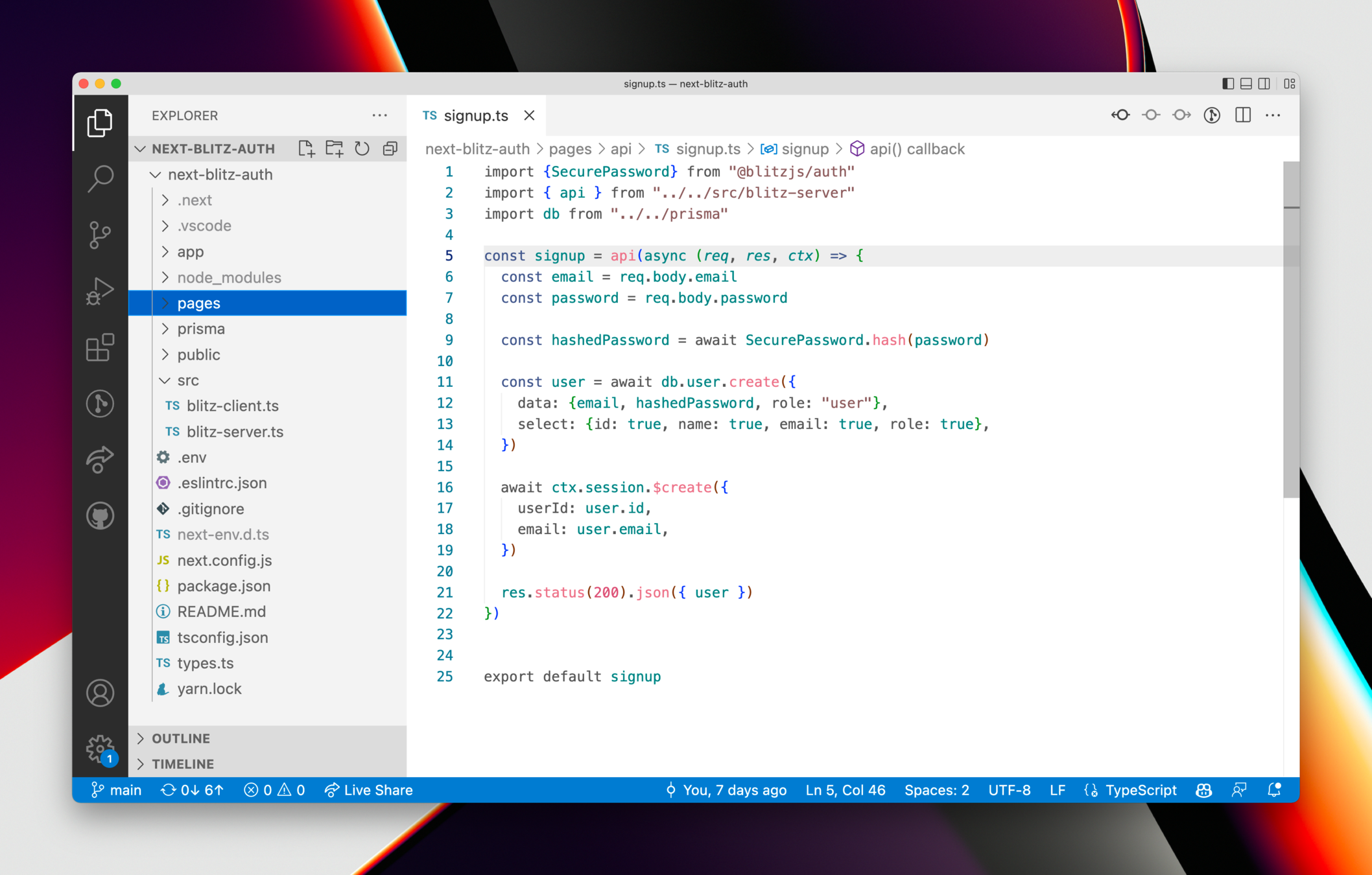Open the Extensions view

coord(100,347)
